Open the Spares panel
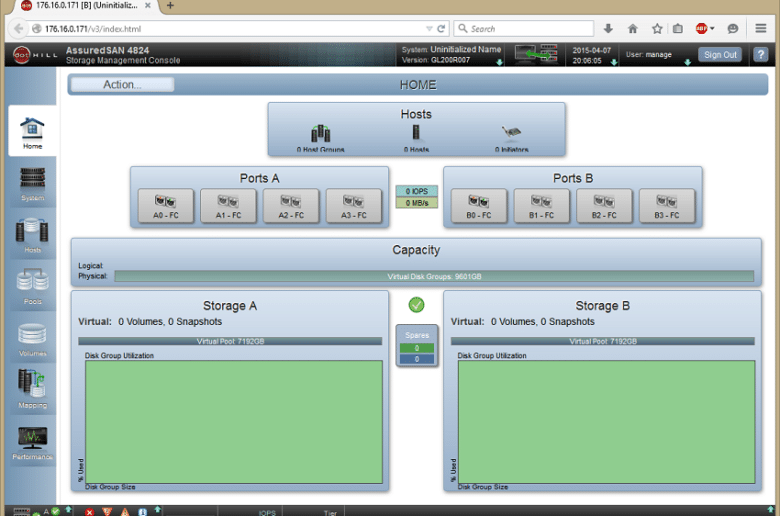 417,346
